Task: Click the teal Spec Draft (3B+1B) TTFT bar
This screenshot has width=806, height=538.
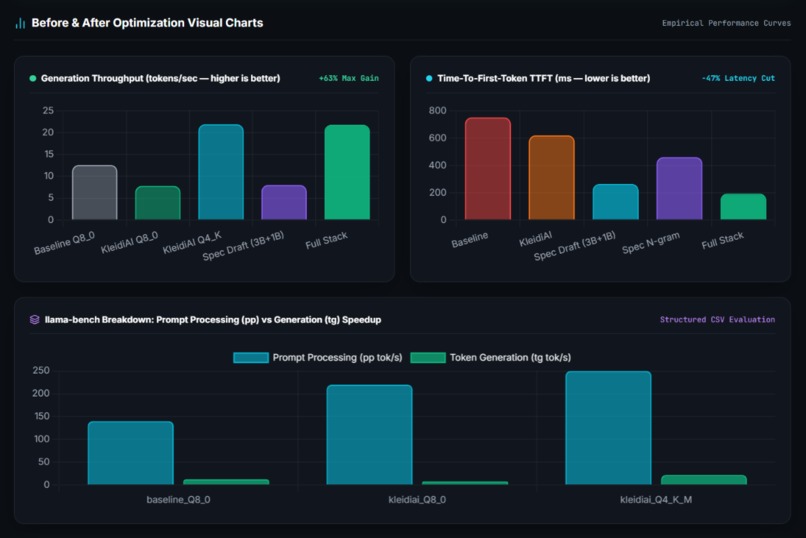Action: tap(615, 202)
